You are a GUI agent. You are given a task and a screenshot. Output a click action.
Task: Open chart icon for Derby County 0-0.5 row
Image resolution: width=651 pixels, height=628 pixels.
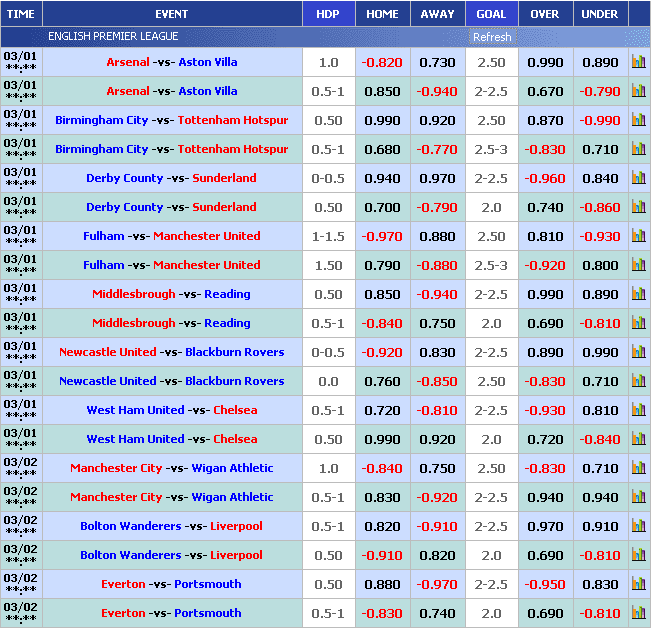(x=639, y=178)
